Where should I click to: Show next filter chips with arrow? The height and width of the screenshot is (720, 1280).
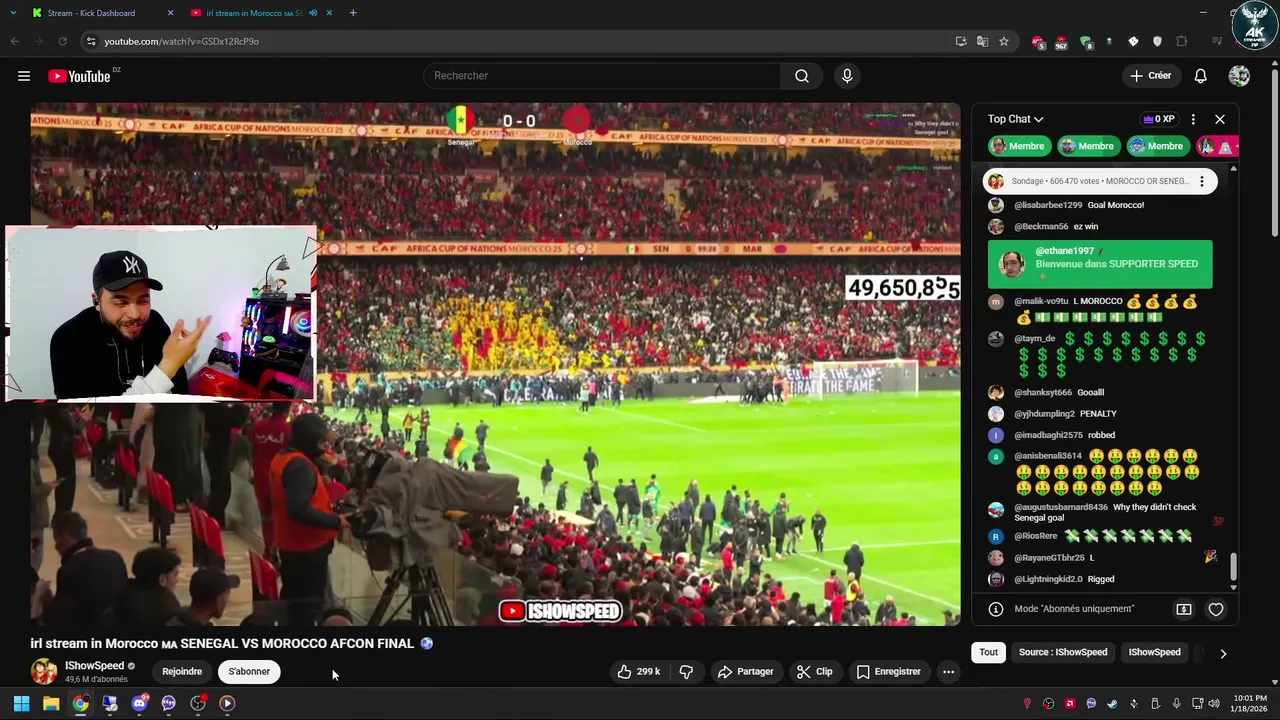[x=1222, y=653]
